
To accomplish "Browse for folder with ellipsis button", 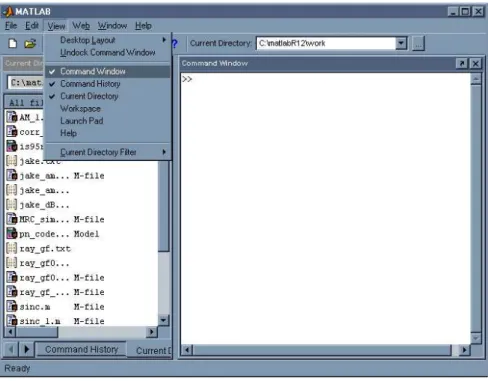I will click(x=418, y=43).
